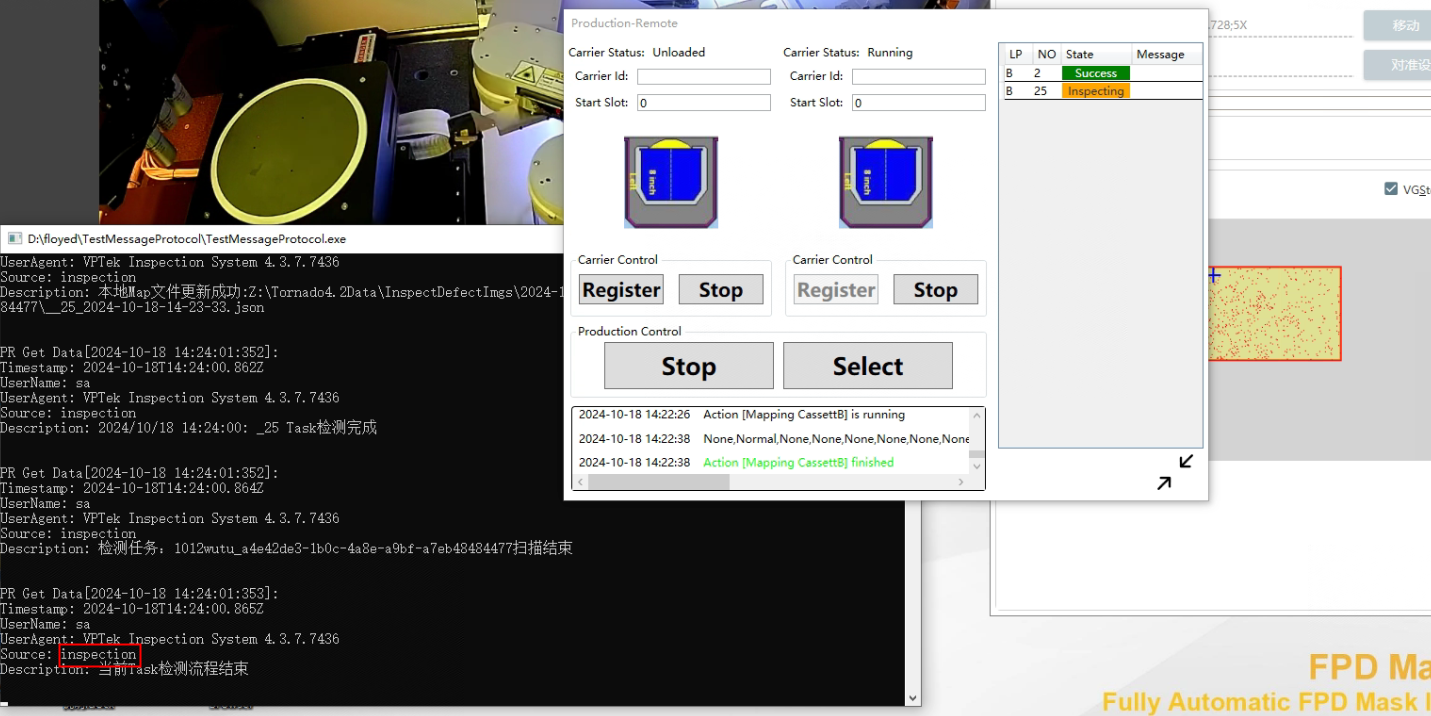Screen dimensions: 1431x716
Task: Toggle the VGS checkbox in the background window
Action: (1391, 189)
